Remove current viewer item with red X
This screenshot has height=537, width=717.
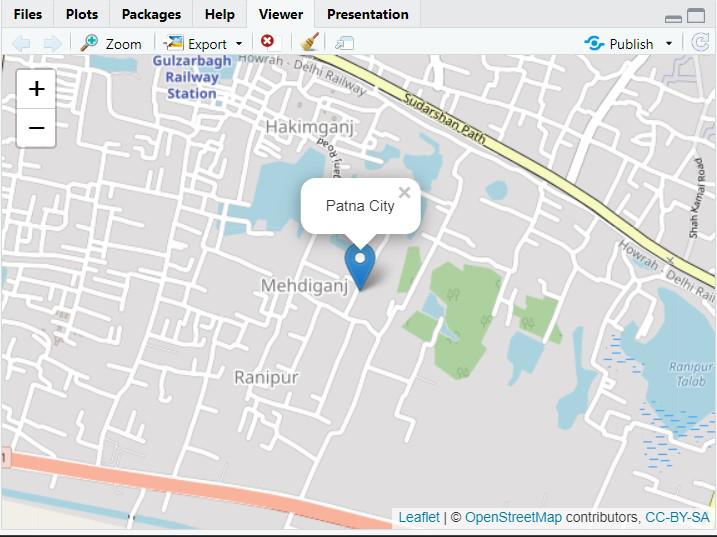(x=268, y=42)
